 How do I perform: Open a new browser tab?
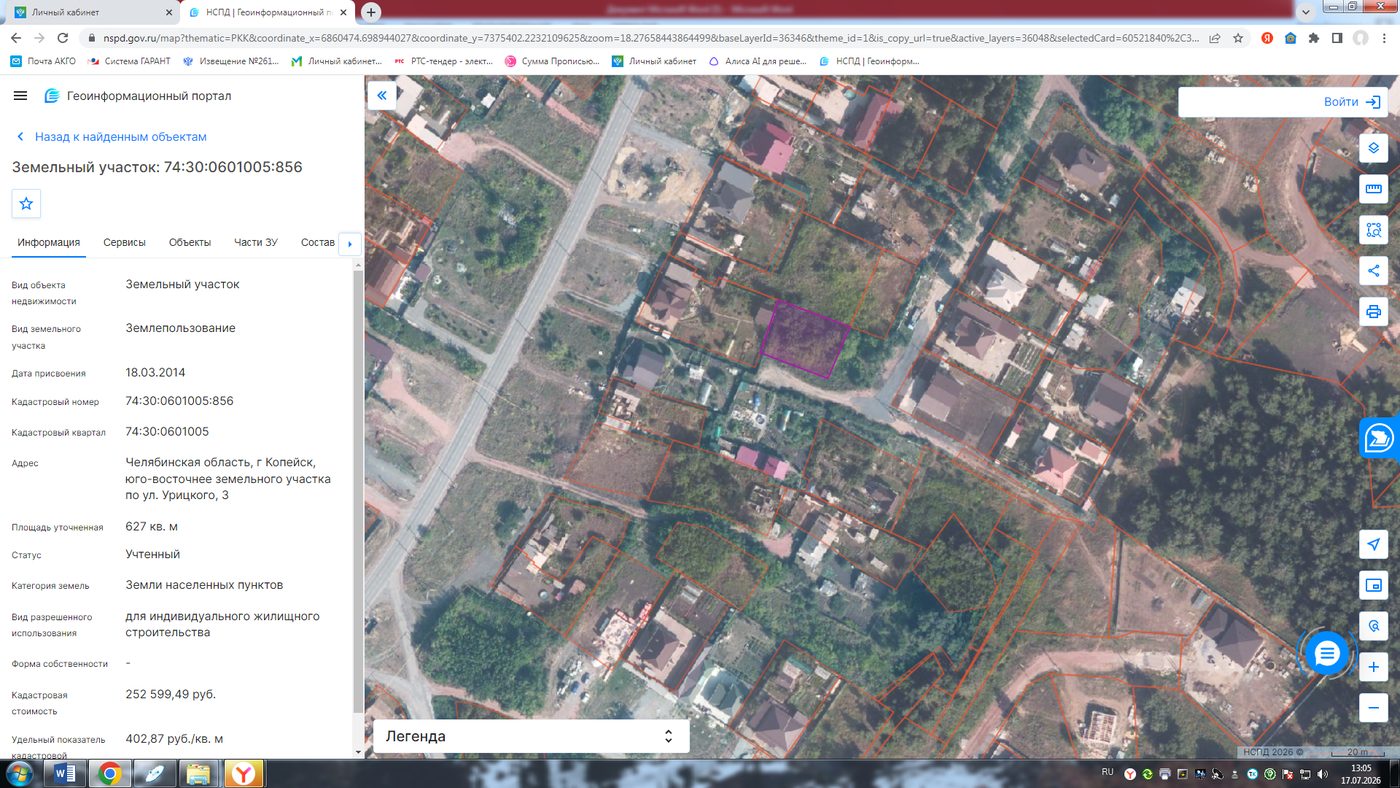pyautogui.click(x=371, y=12)
